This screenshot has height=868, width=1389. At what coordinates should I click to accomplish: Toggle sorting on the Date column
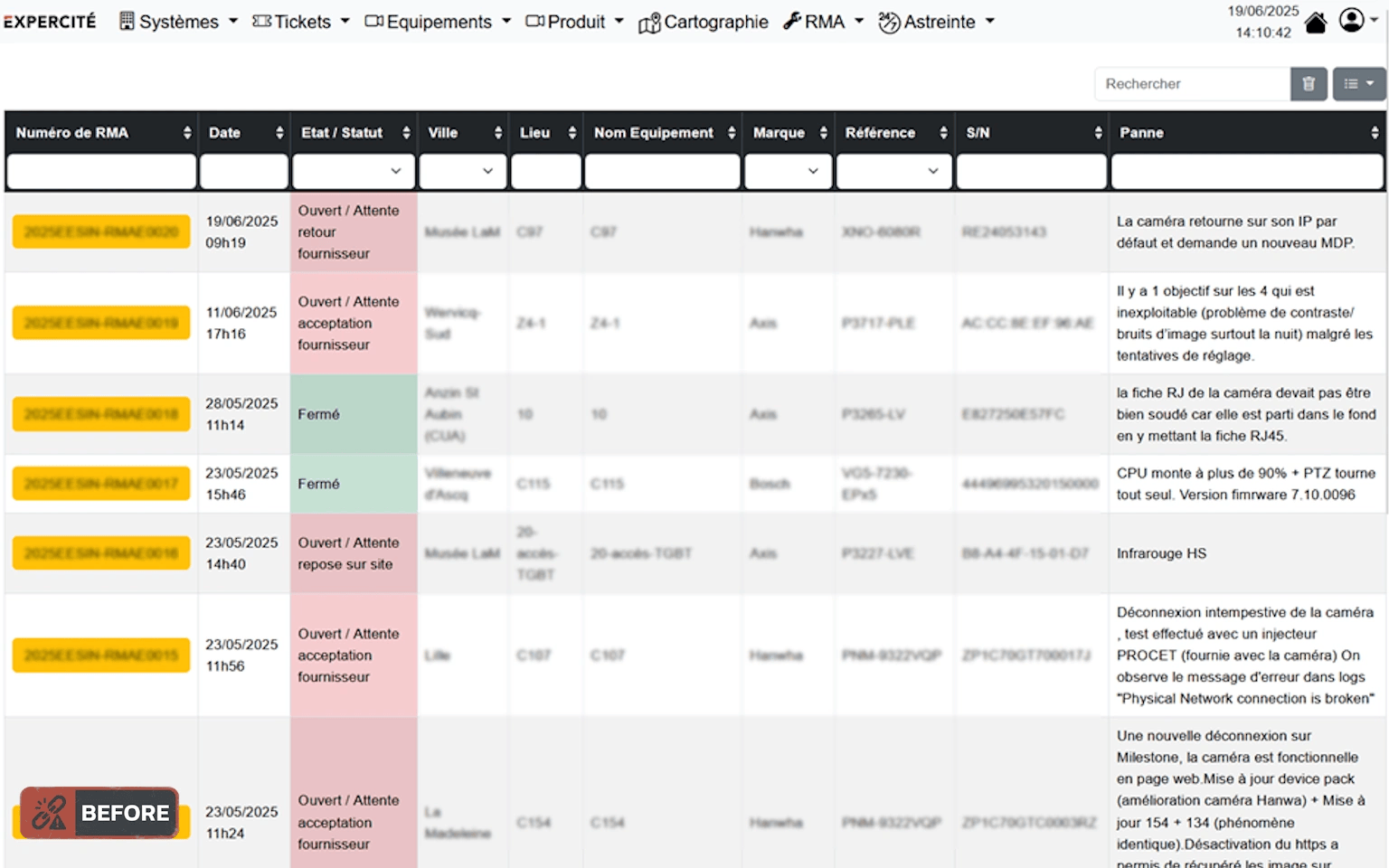tap(278, 132)
